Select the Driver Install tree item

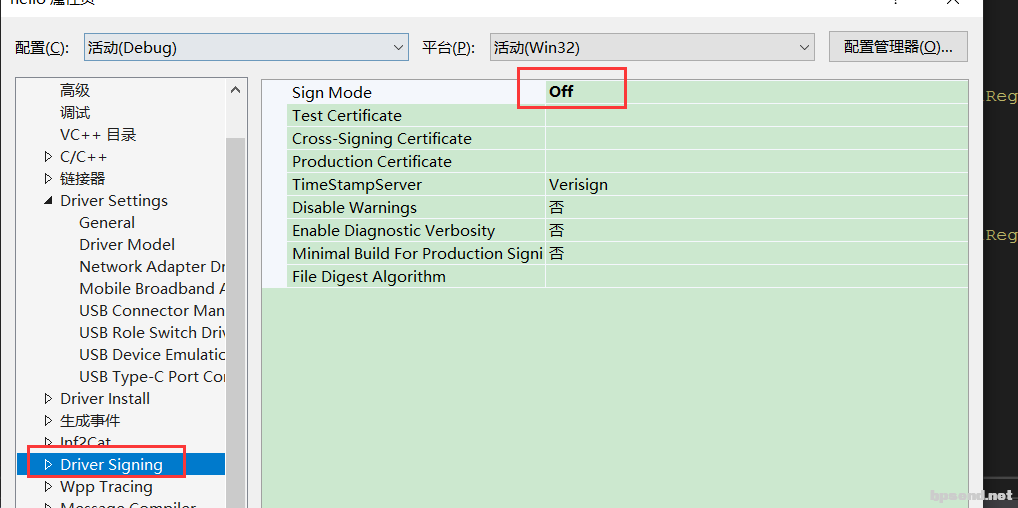click(105, 398)
